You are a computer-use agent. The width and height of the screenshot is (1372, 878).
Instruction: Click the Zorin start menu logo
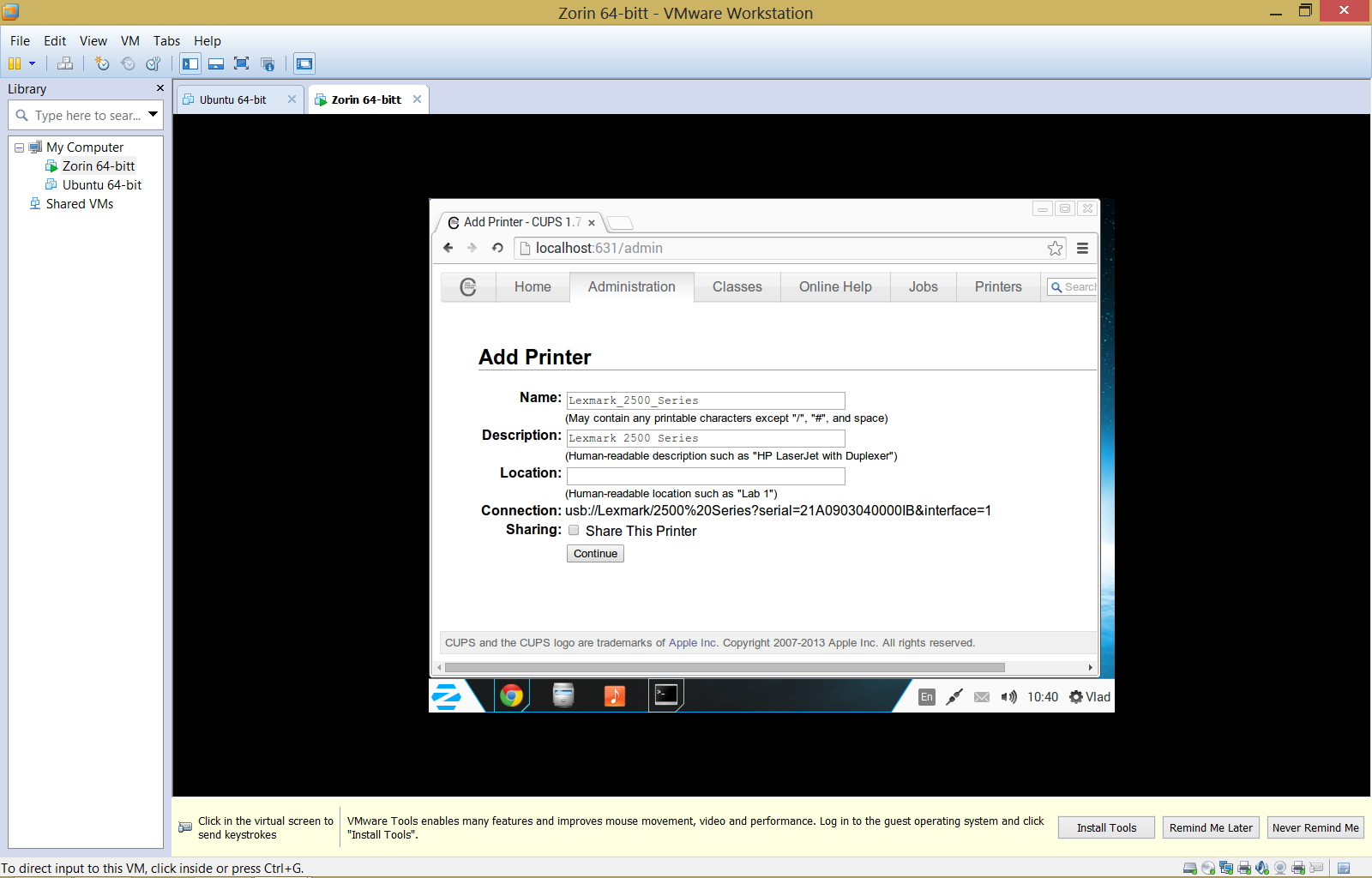447,696
